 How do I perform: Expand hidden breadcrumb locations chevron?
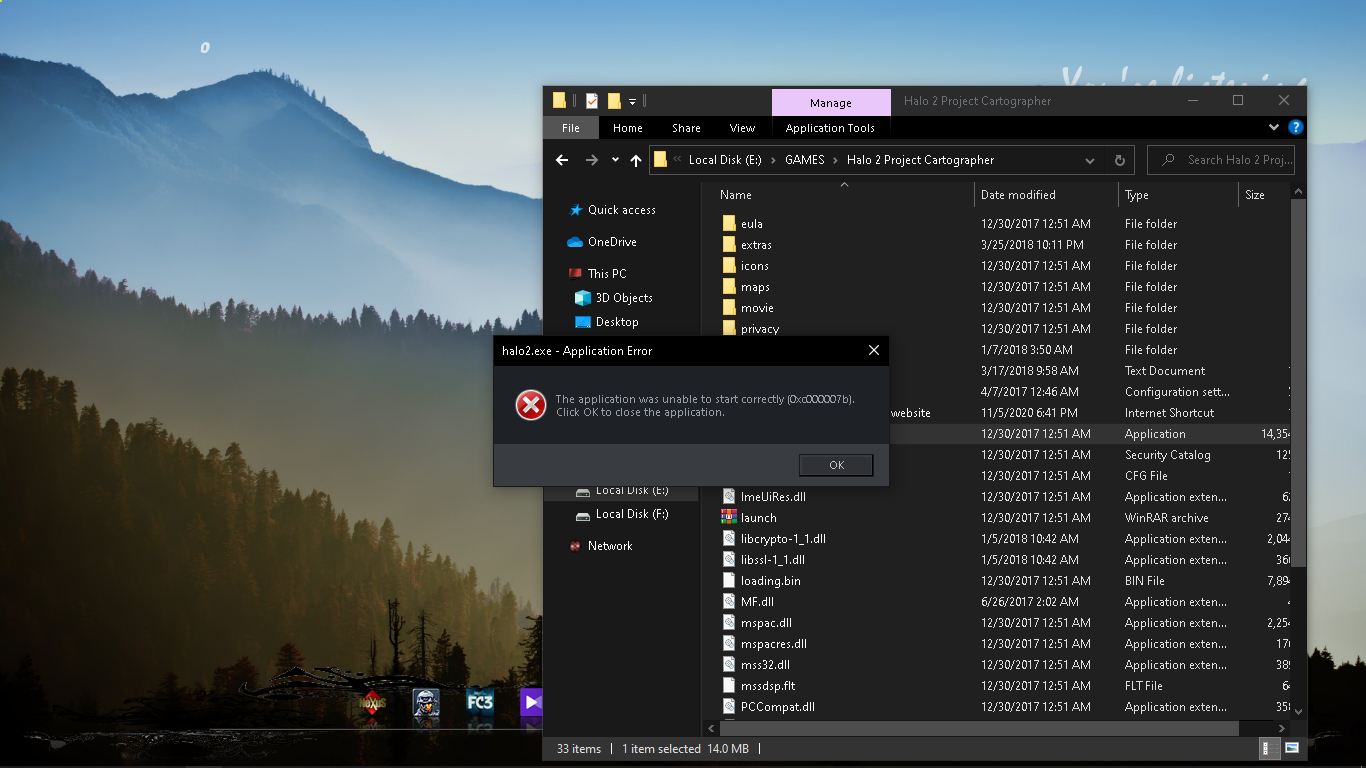pyautogui.click(x=678, y=160)
